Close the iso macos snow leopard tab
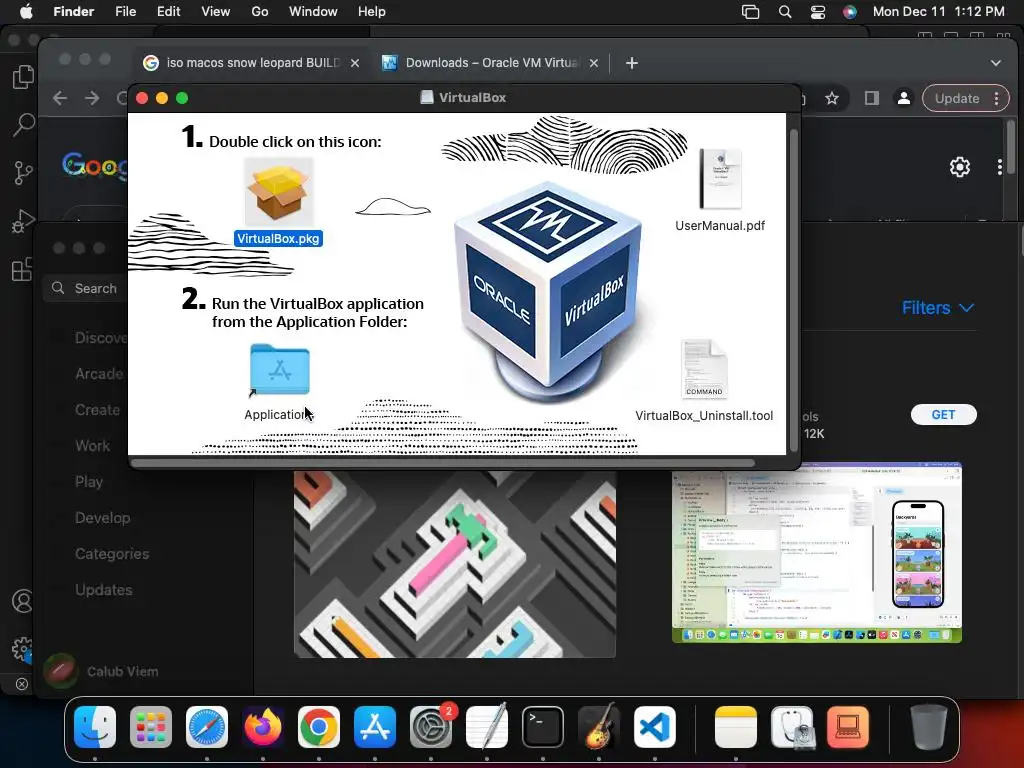The height and width of the screenshot is (768, 1024). coord(355,63)
